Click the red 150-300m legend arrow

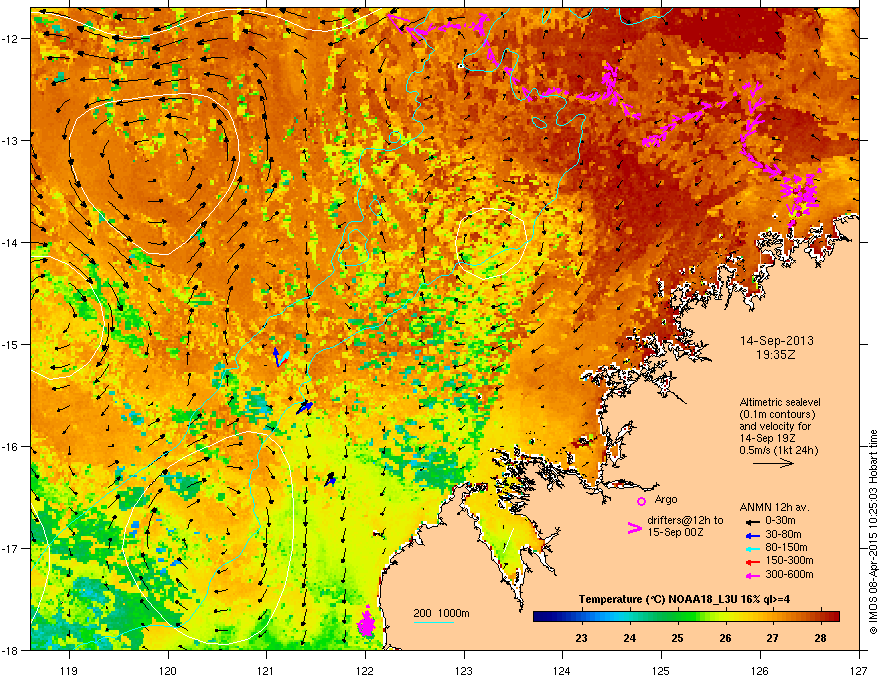coord(751,560)
